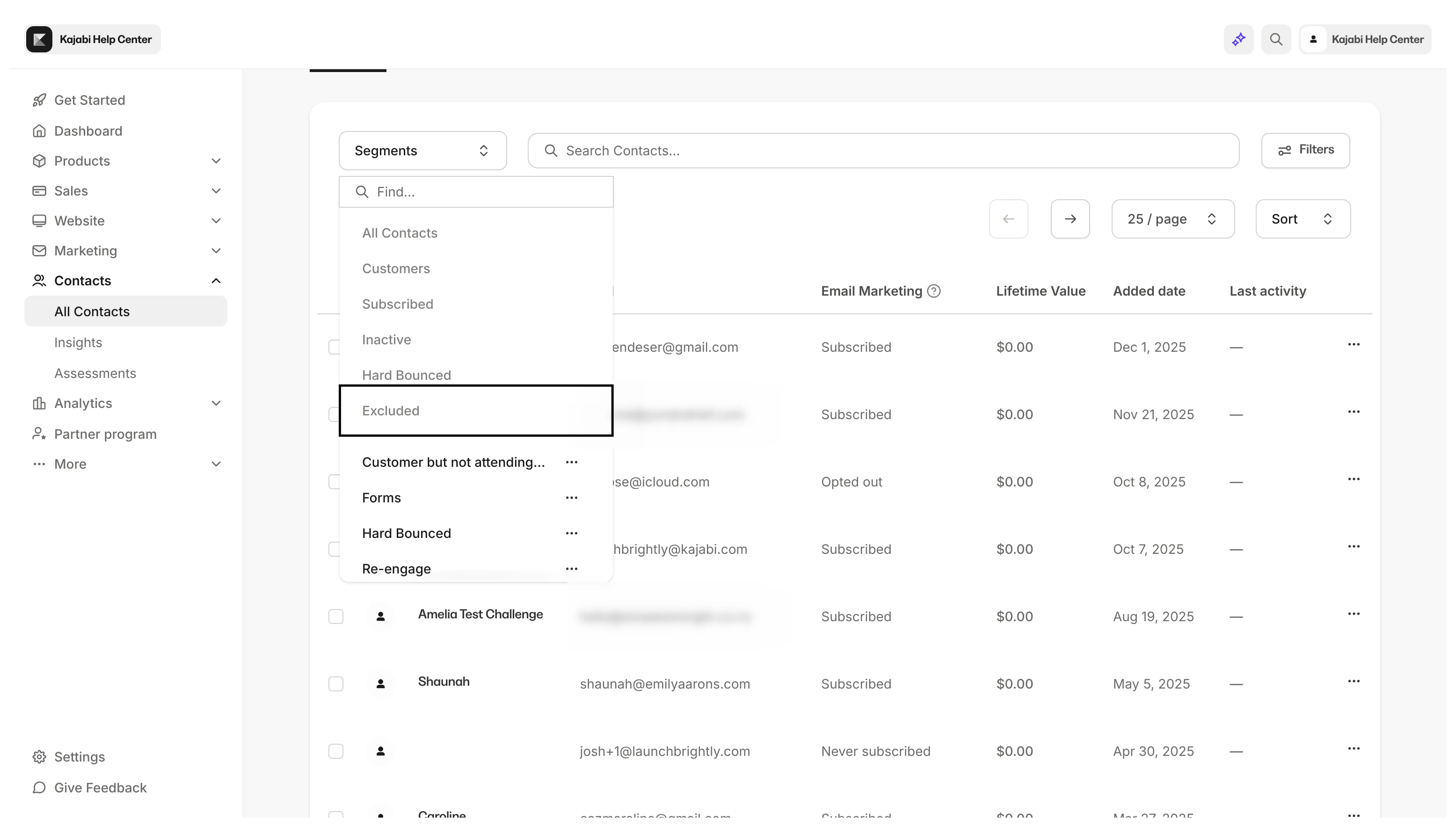Screen dimensions: 1456x827
Task: Click the Search Contacts input field
Action: [x=882, y=151]
